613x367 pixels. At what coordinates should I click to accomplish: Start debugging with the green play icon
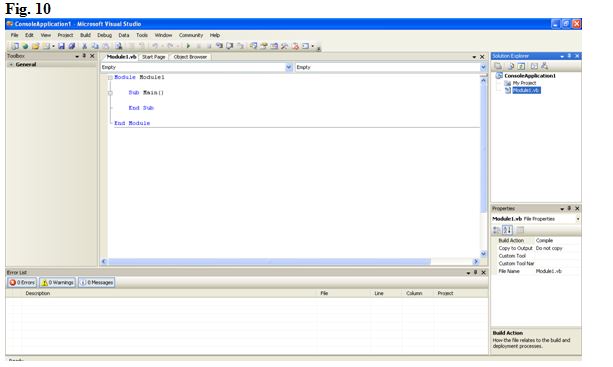(x=188, y=46)
